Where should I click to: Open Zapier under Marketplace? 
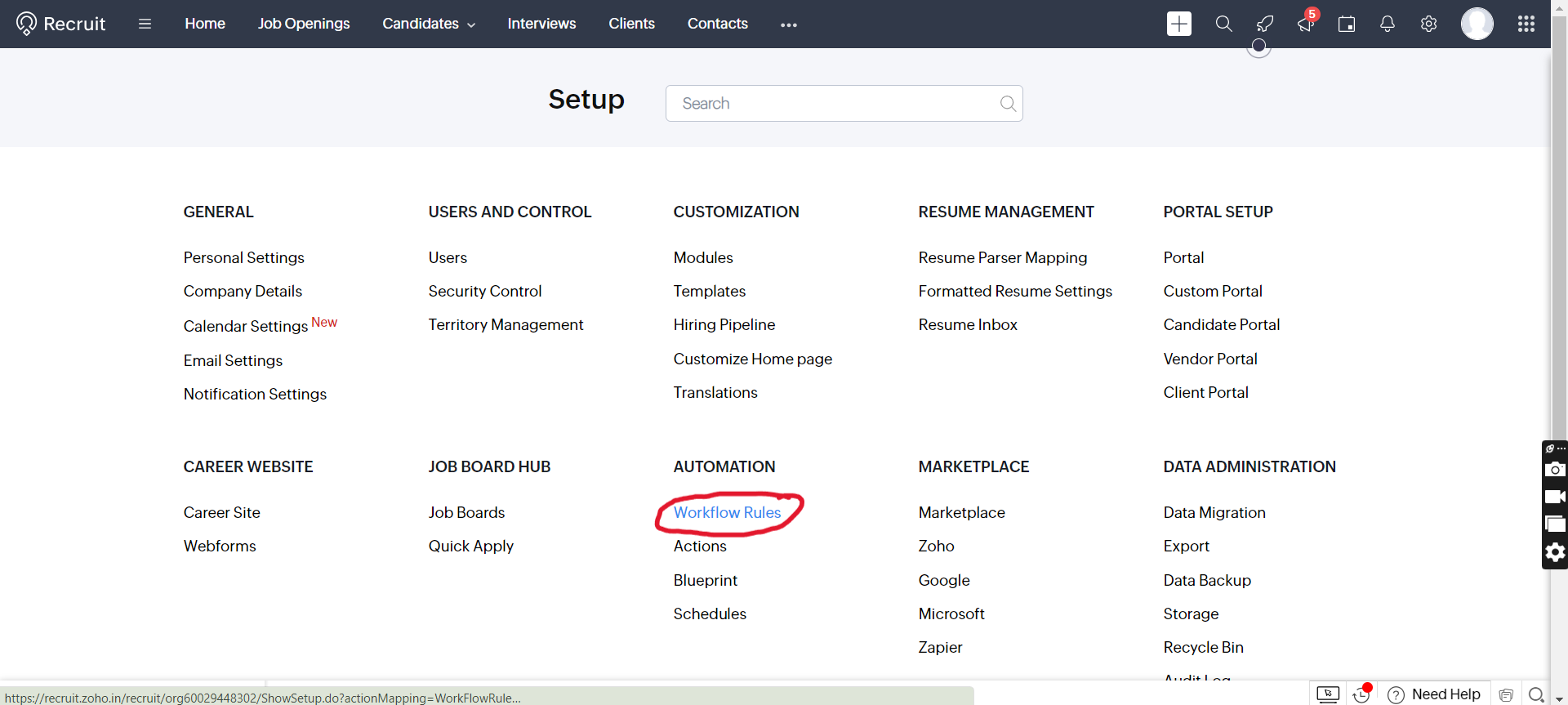[940, 647]
